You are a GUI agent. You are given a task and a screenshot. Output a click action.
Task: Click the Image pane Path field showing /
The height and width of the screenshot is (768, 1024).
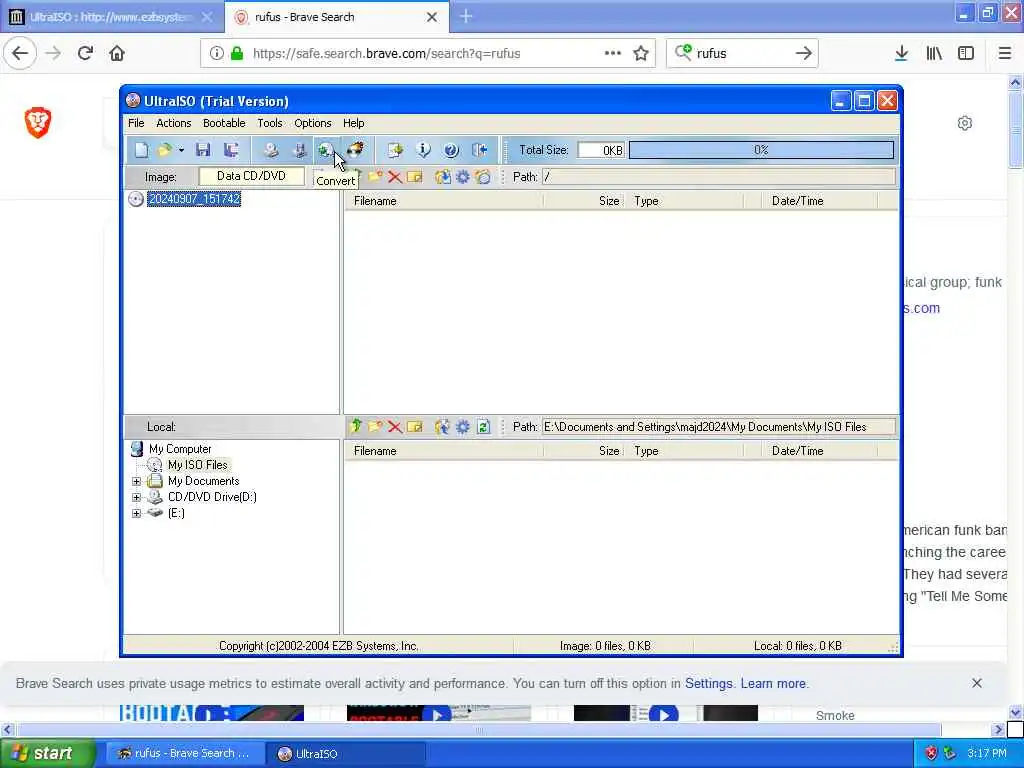coord(718,176)
